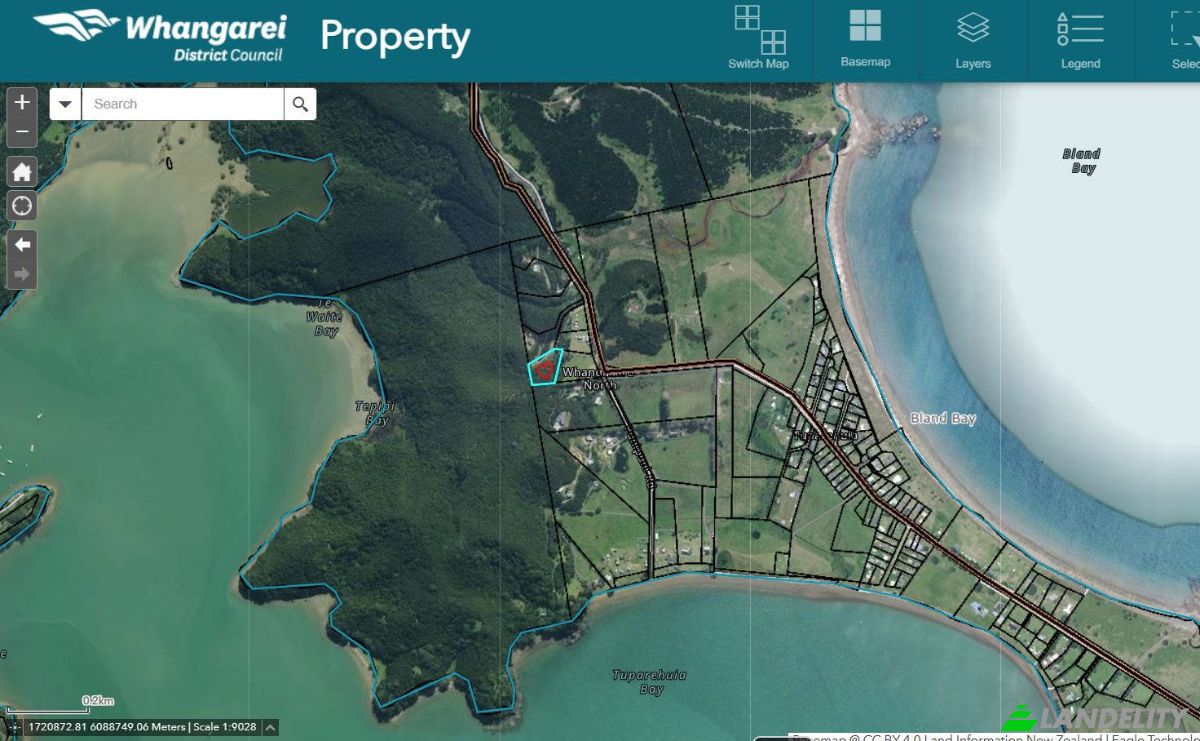The width and height of the screenshot is (1200, 741).
Task: Click the Whangarei District Council logo
Action: pyautogui.click(x=160, y=35)
